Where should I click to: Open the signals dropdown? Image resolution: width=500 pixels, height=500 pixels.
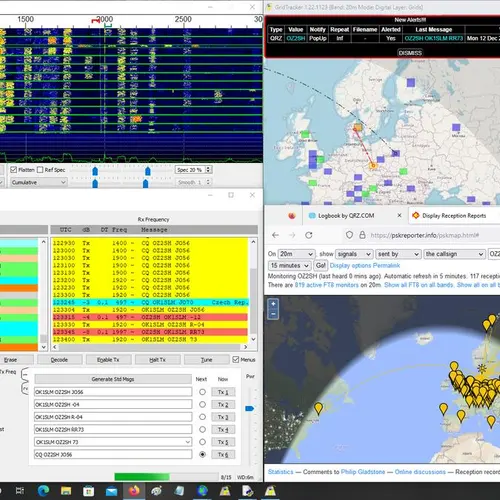coord(354,254)
